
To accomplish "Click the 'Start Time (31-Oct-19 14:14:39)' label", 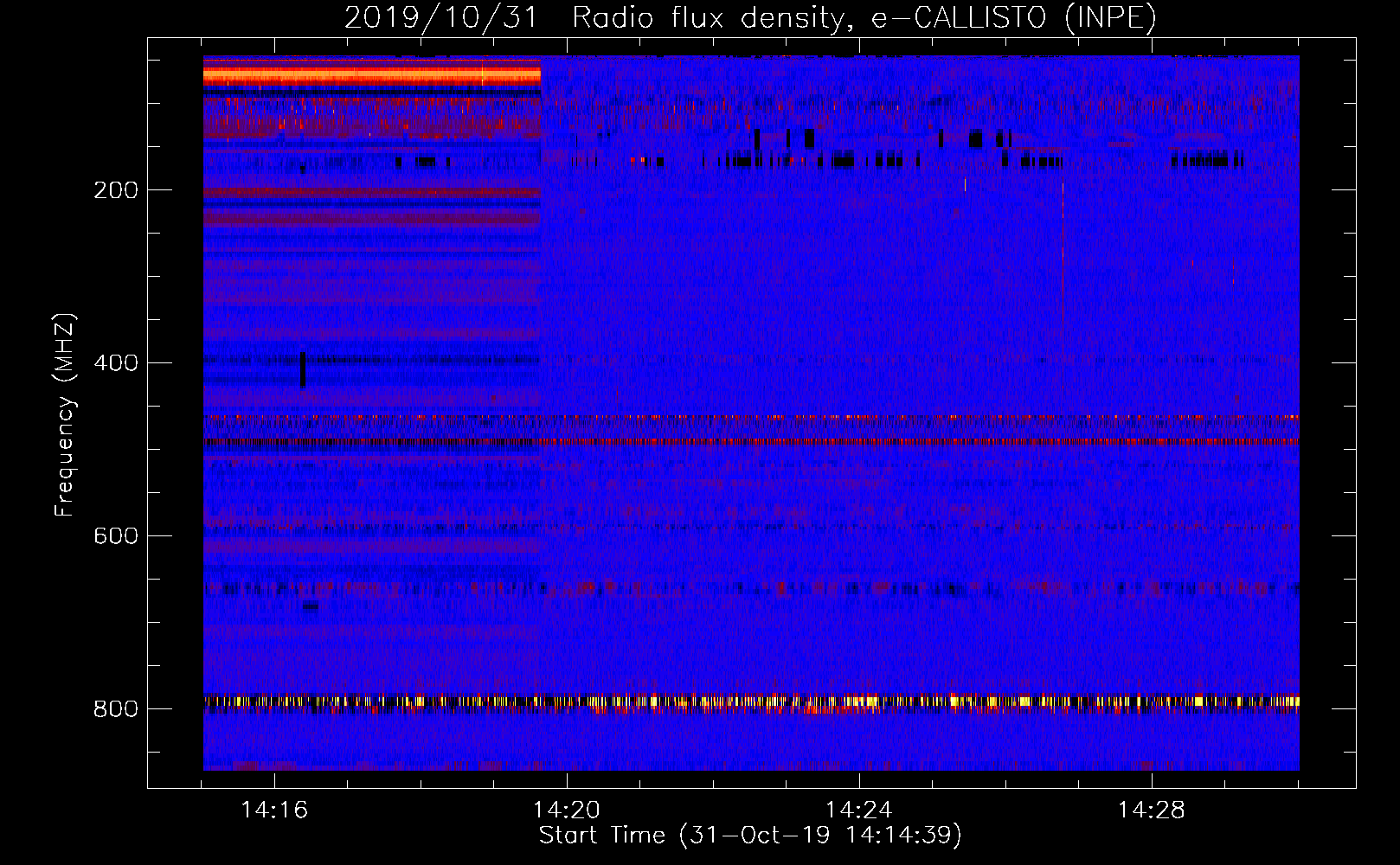I will [x=750, y=836].
